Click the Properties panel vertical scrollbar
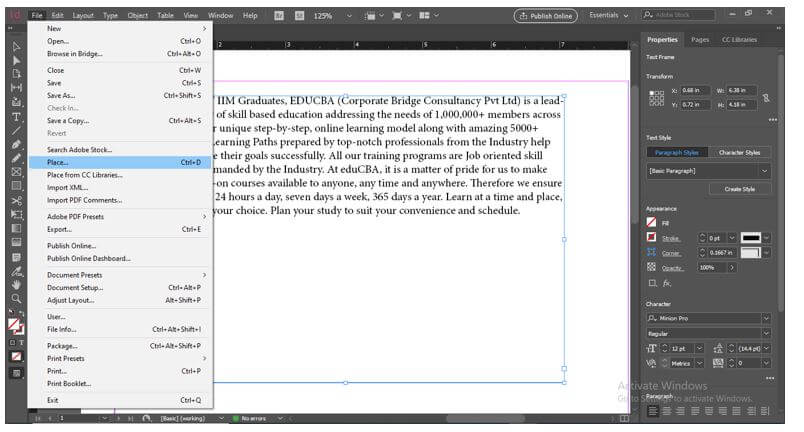 780,183
